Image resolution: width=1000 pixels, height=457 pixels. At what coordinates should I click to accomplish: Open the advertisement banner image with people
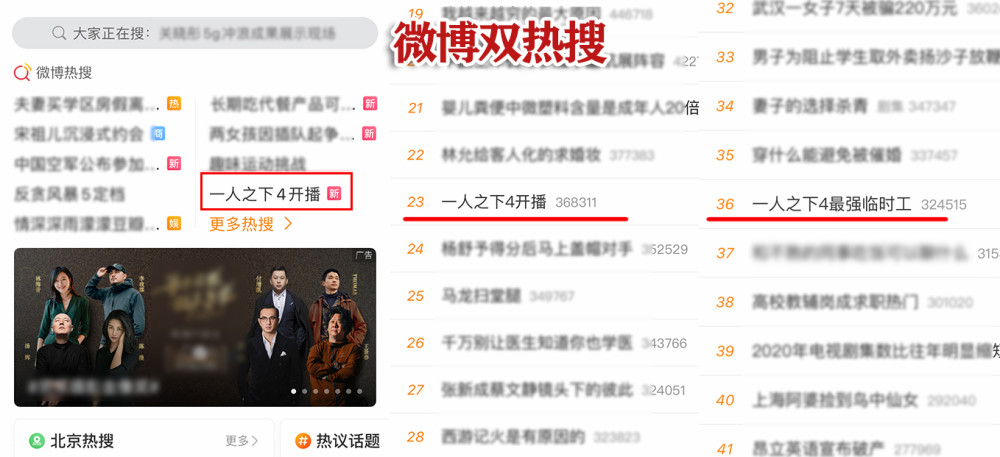pos(195,327)
